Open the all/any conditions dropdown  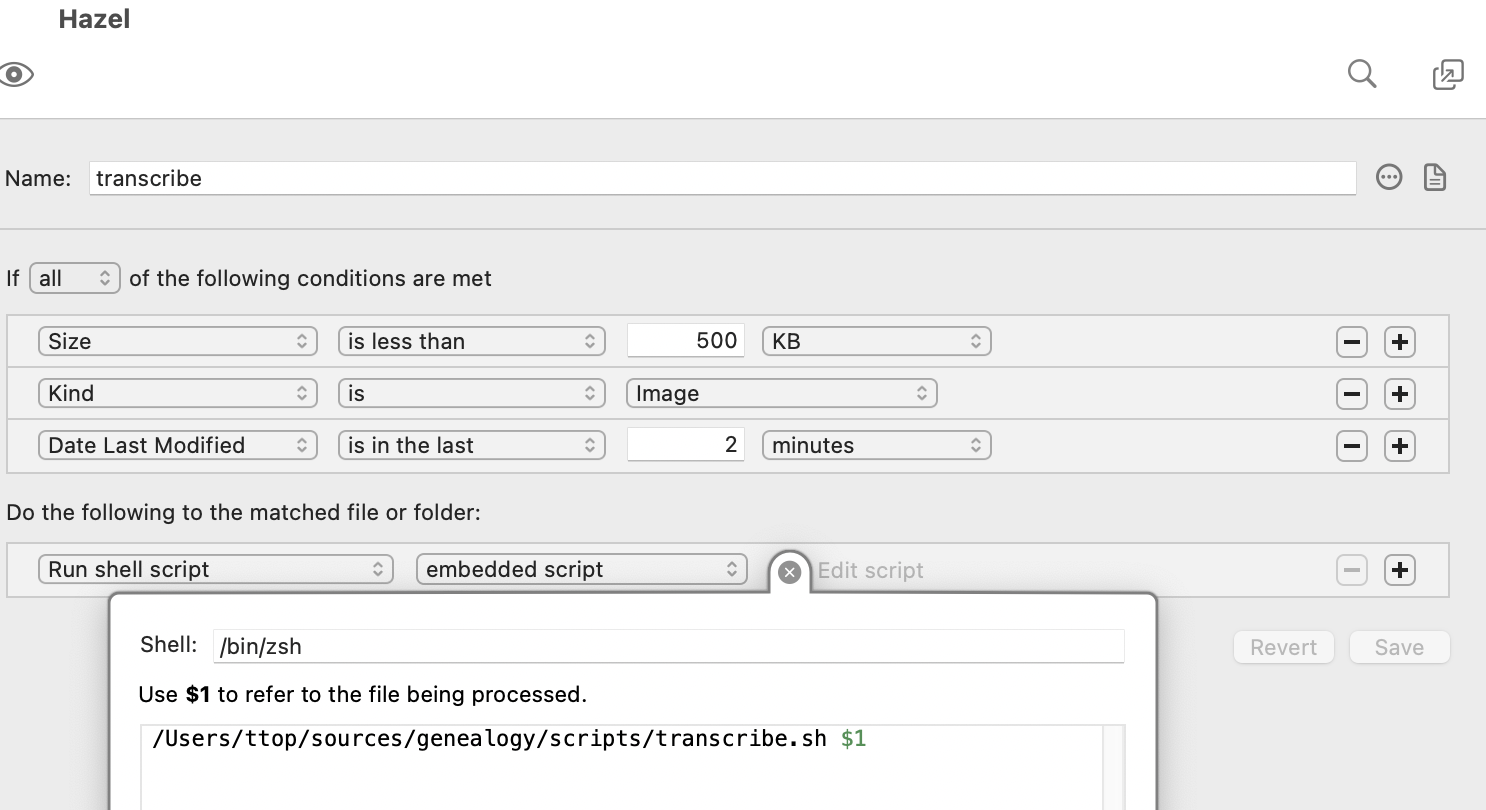(x=76, y=278)
